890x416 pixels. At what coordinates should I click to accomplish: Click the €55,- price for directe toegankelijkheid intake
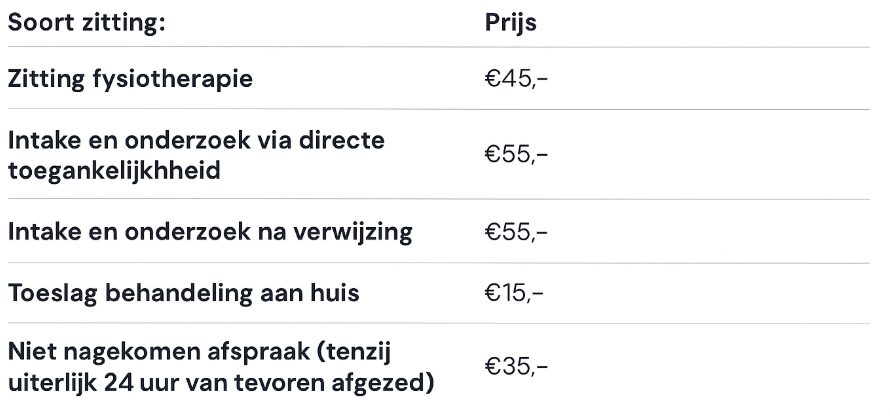pos(516,154)
